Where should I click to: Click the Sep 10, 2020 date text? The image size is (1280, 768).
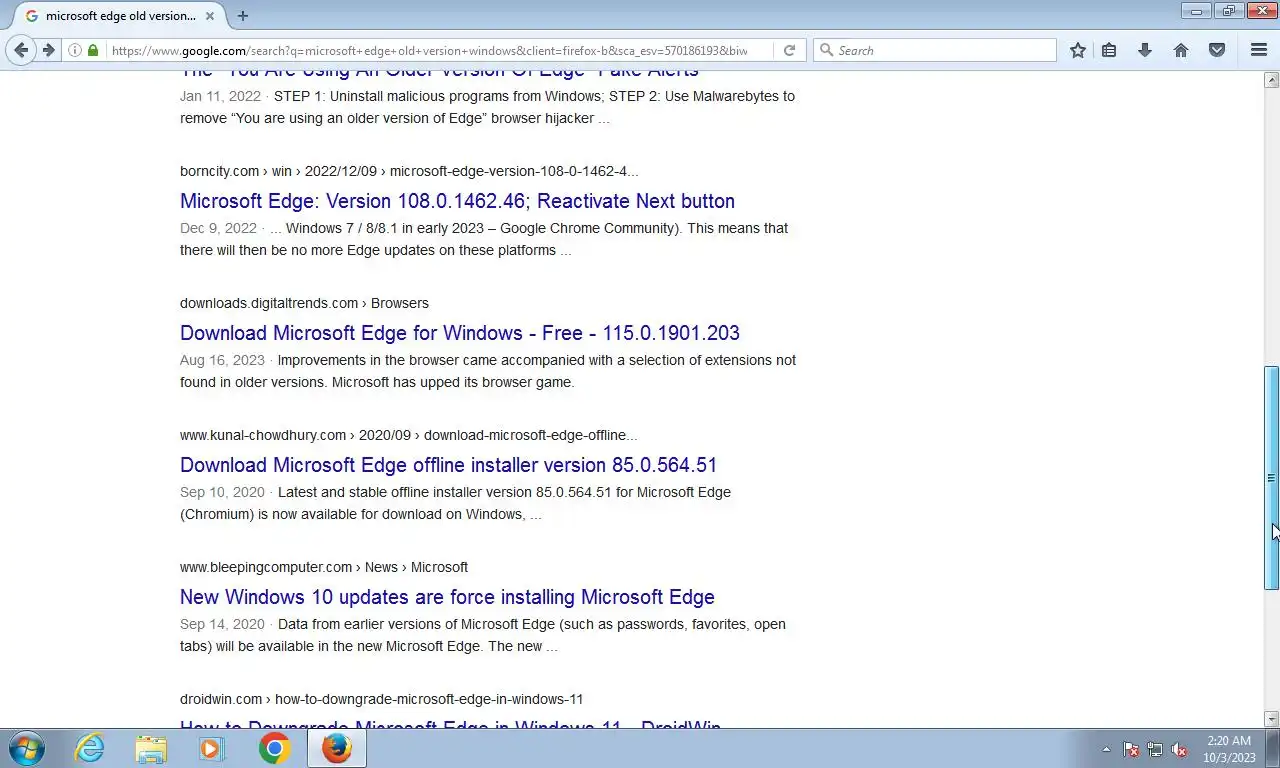tap(222, 492)
